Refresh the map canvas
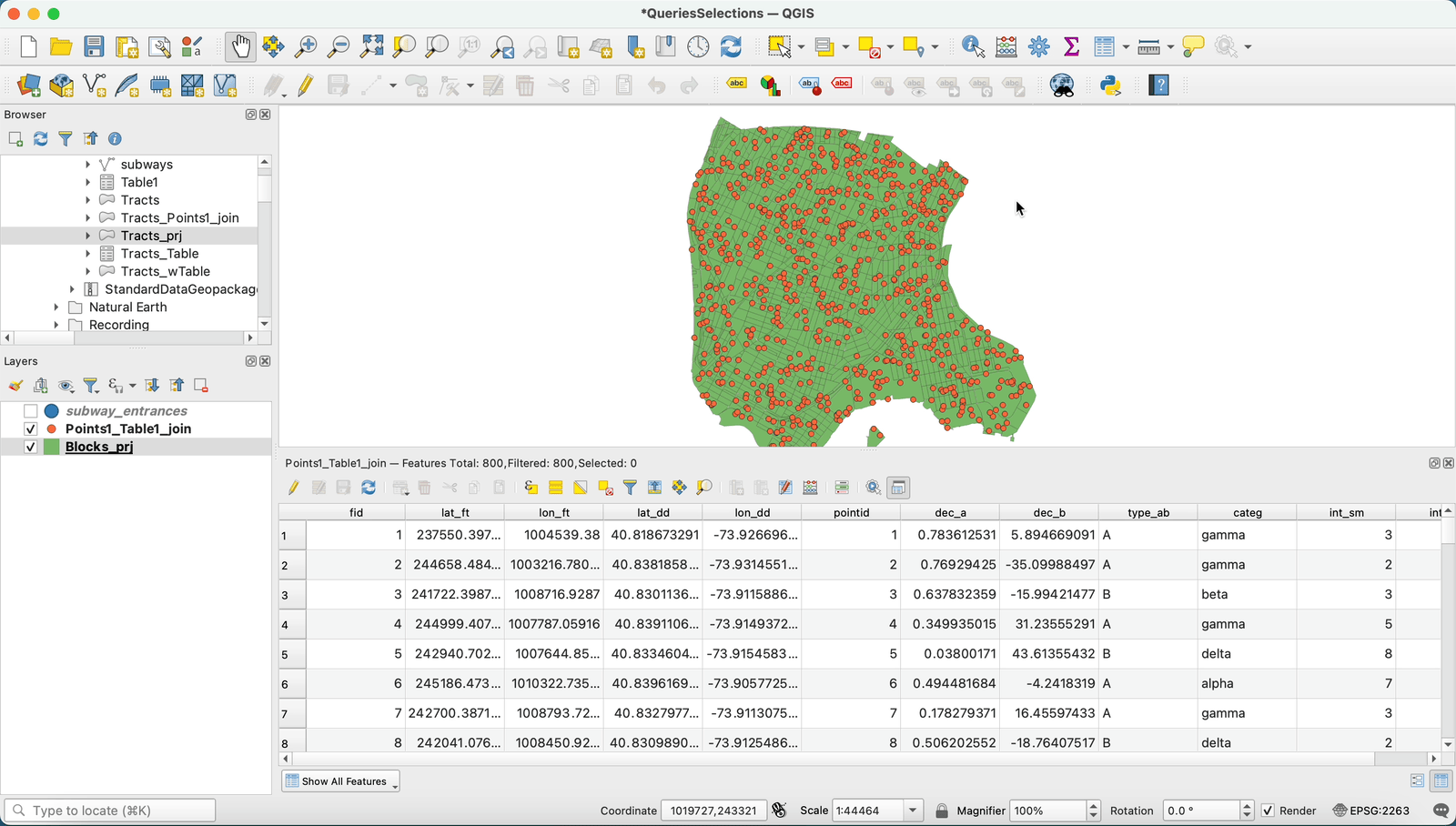1456x826 pixels. (732, 46)
